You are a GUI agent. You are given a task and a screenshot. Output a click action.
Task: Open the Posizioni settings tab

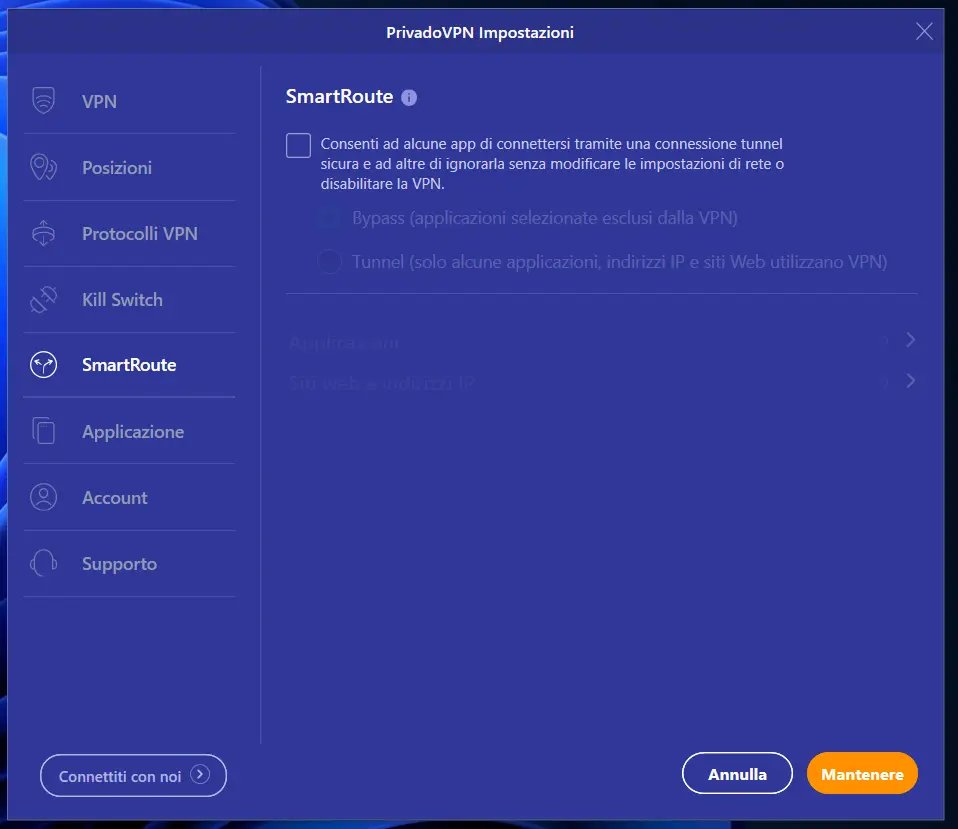point(129,167)
